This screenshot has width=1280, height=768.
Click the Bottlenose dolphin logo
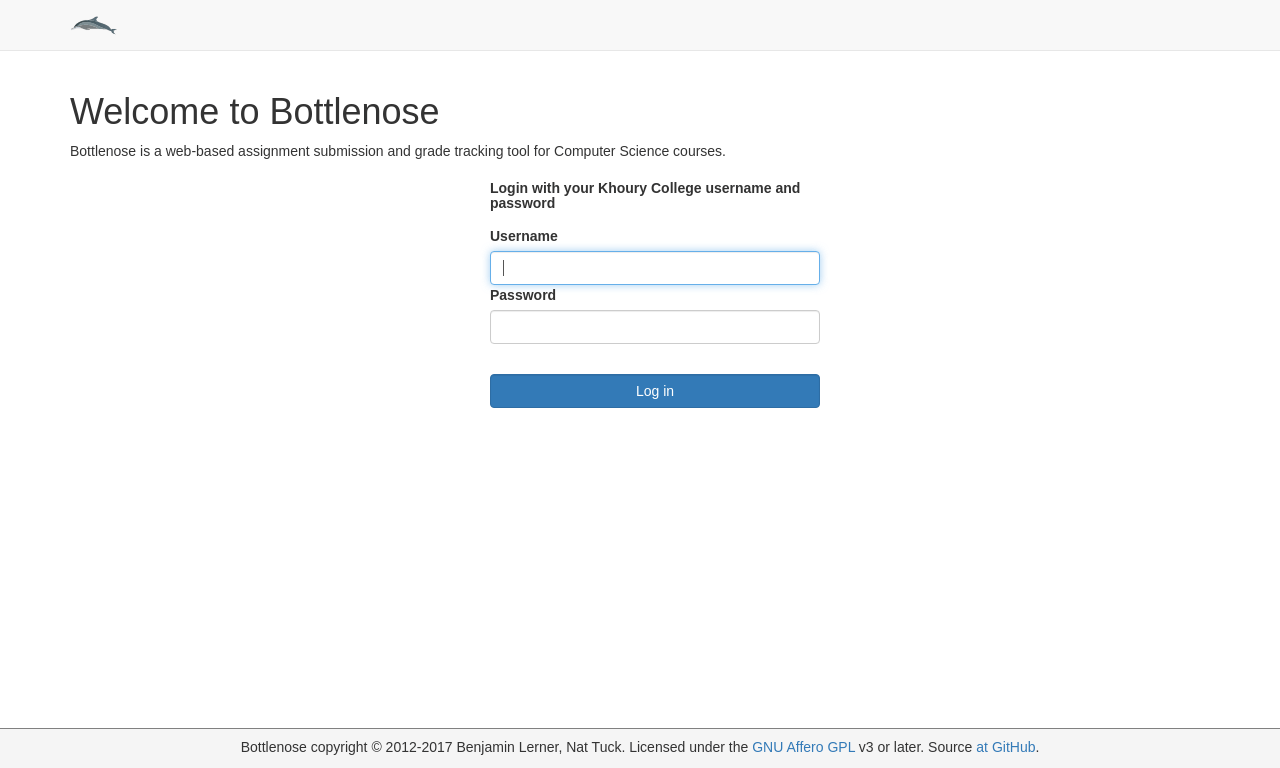(x=94, y=25)
